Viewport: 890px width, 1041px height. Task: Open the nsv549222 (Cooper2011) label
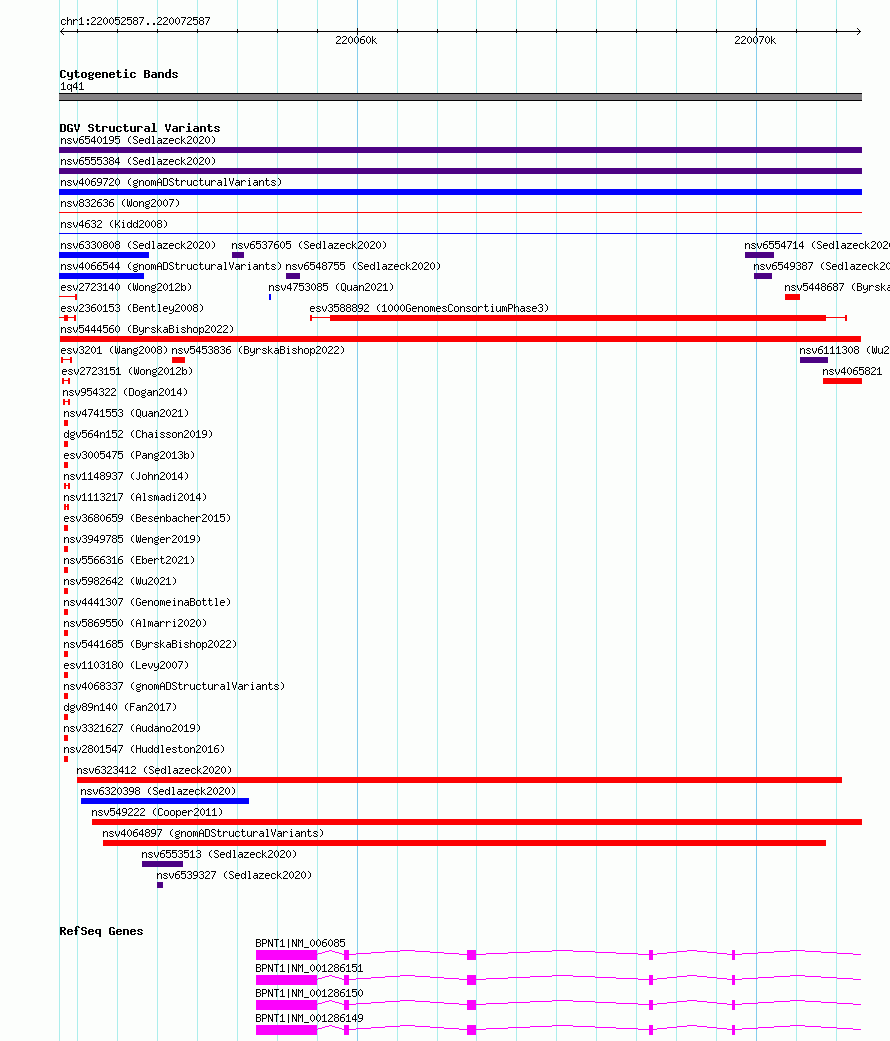click(157, 813)
